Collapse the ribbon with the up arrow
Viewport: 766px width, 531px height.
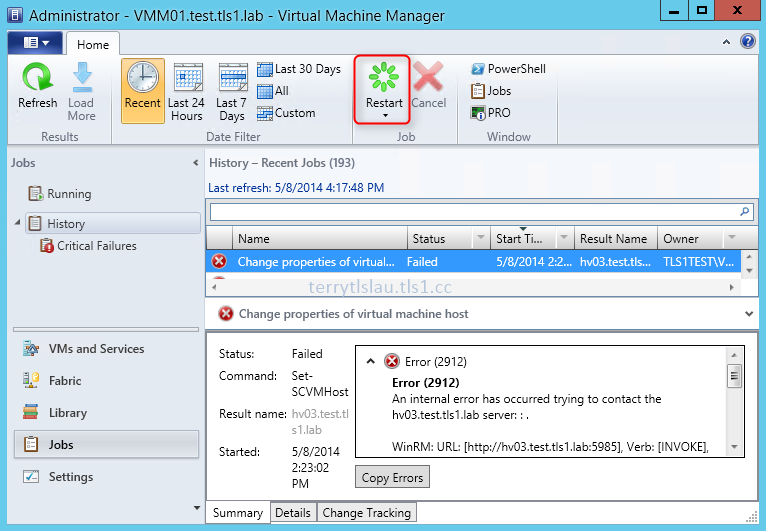(726, 42)
